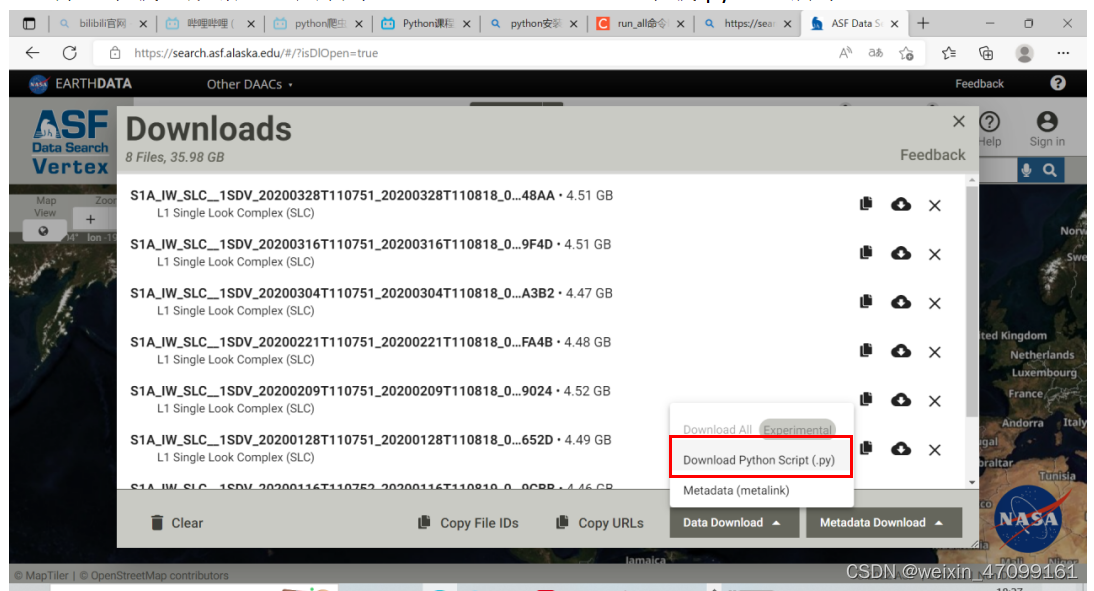
Task: Clear all files from the download queue
Action: tap(177, 523)
